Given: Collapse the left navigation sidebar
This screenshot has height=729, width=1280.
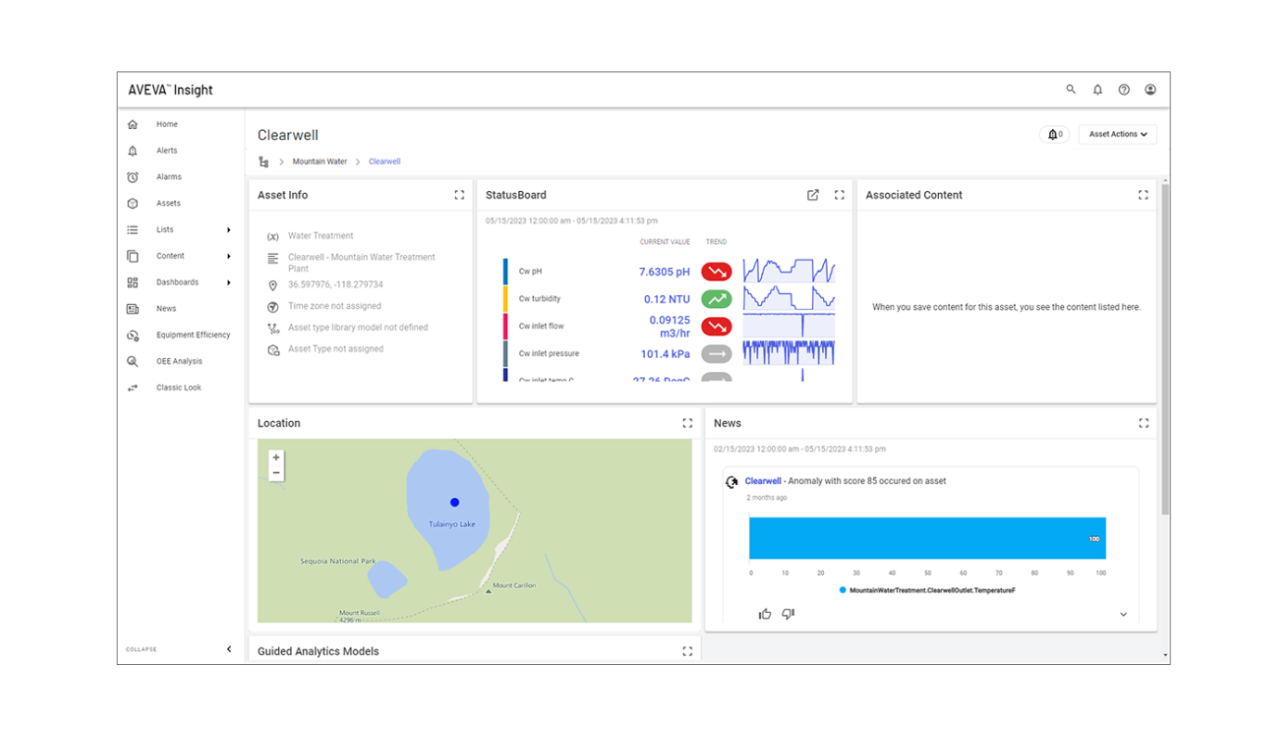Looking at the screenshot, I should point(228,649).
